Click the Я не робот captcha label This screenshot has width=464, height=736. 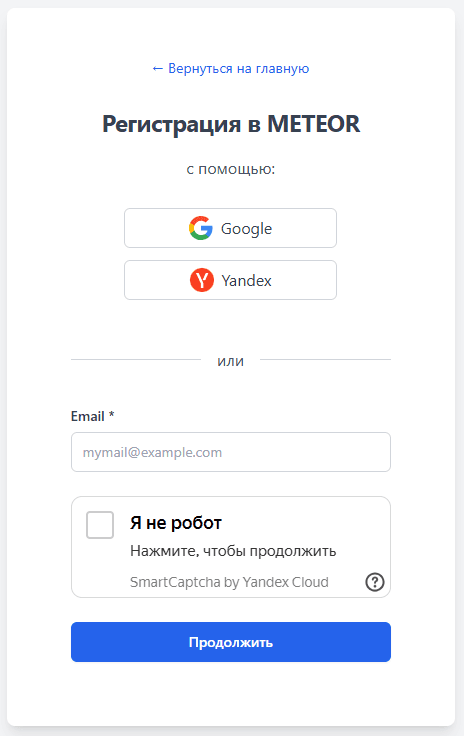tap(176, 523)
